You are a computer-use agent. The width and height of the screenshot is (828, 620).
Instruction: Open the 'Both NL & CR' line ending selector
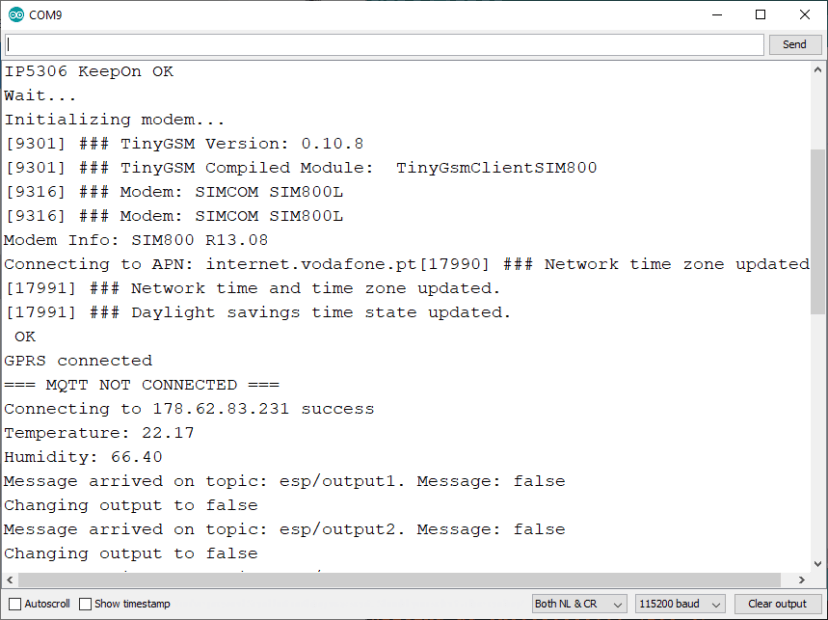point(578,603)
